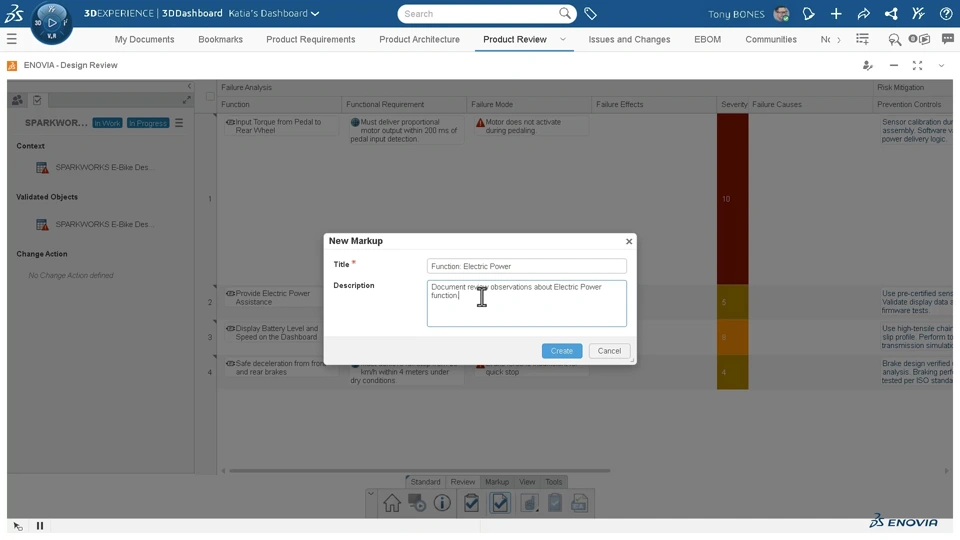Viewport: 960px width, 540px height.
Task: Close the New Markup dialog
Action: point(629,241)
